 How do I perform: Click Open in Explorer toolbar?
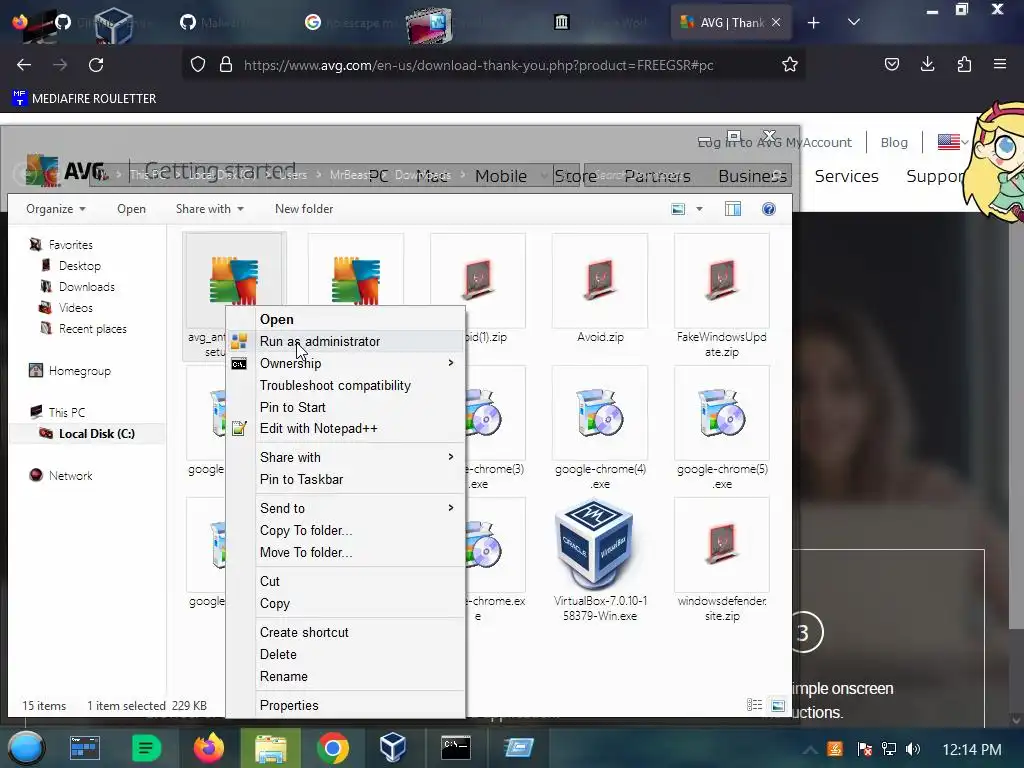tap(131, 209)
